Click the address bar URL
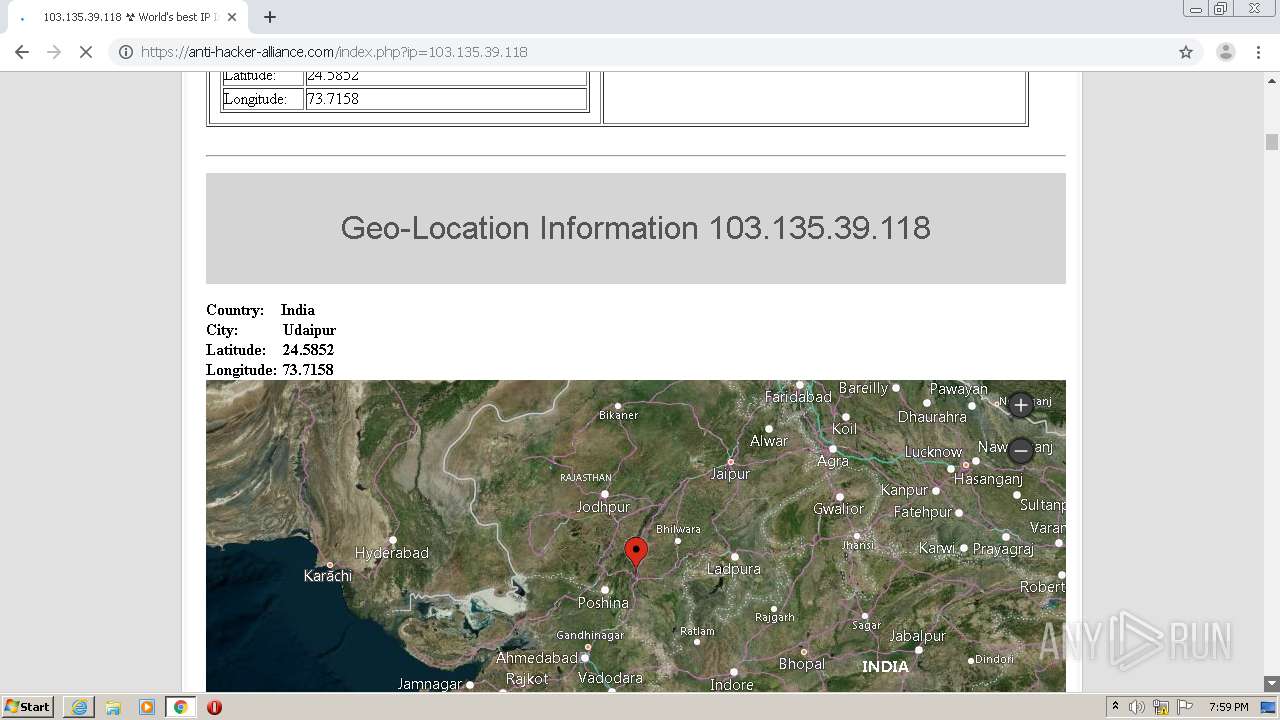Image resolution: width=1280 pixels, height=720 pixels. (x=334, y=52)
